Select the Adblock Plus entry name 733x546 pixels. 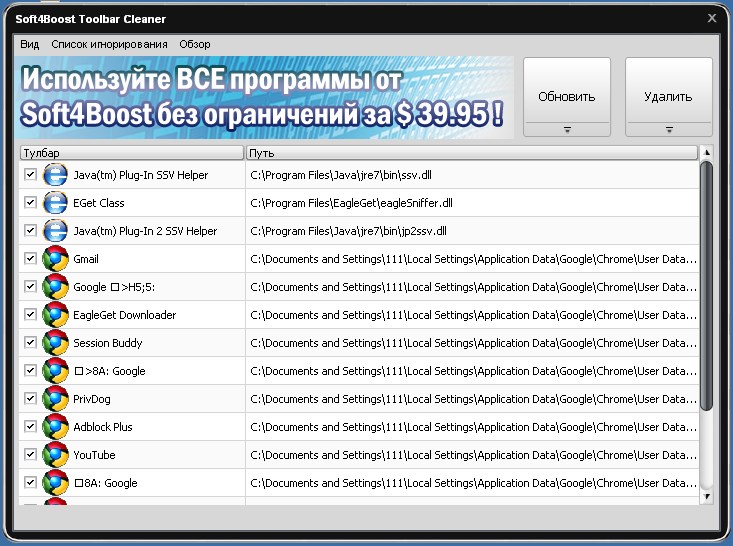pyautogui.click(x=103, y=427)
